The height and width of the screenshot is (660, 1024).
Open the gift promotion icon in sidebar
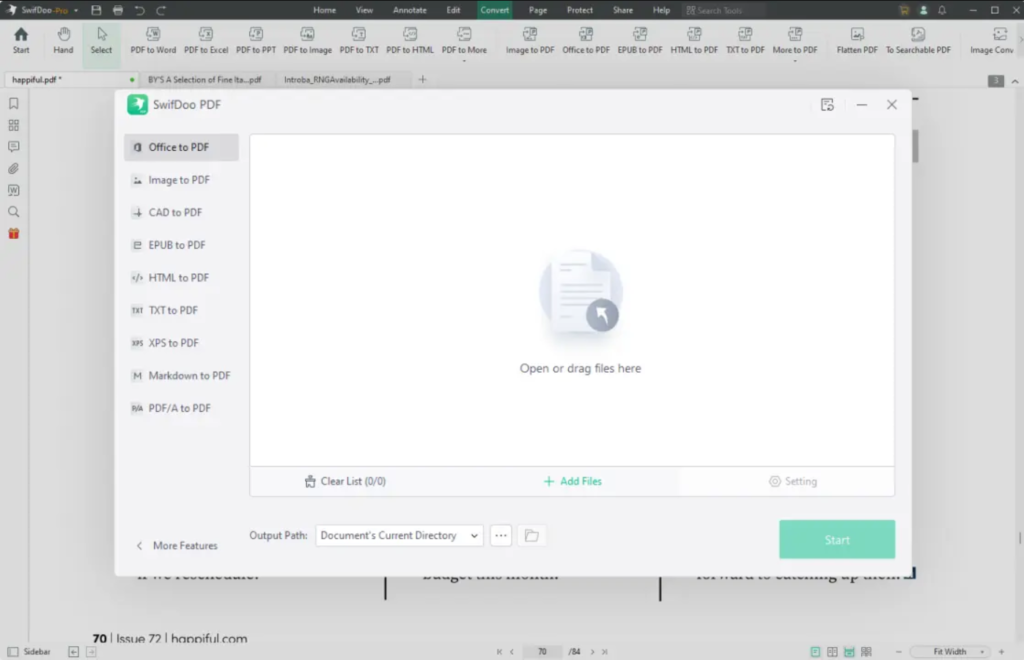14,233
